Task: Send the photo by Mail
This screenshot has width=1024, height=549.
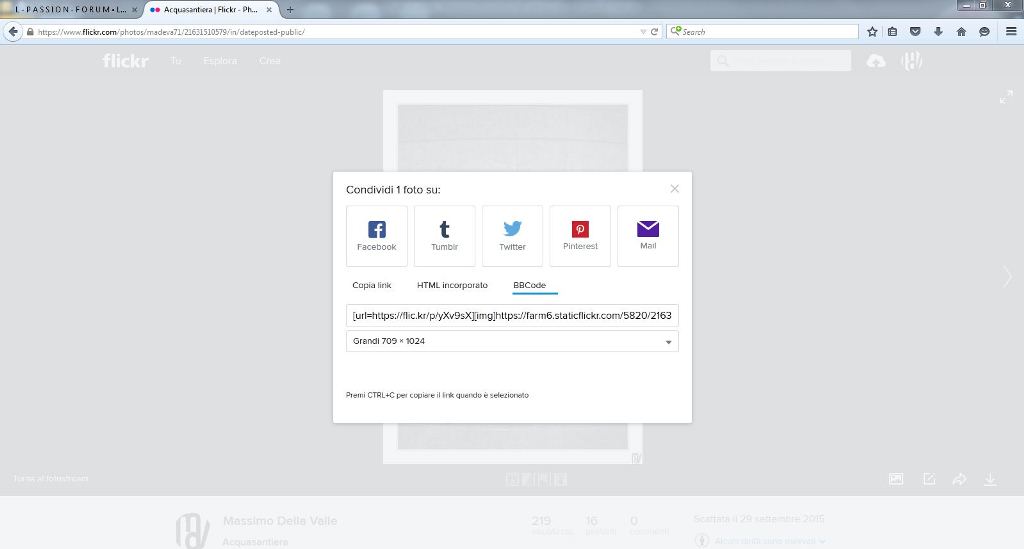Action: click(x=648, y=236)
